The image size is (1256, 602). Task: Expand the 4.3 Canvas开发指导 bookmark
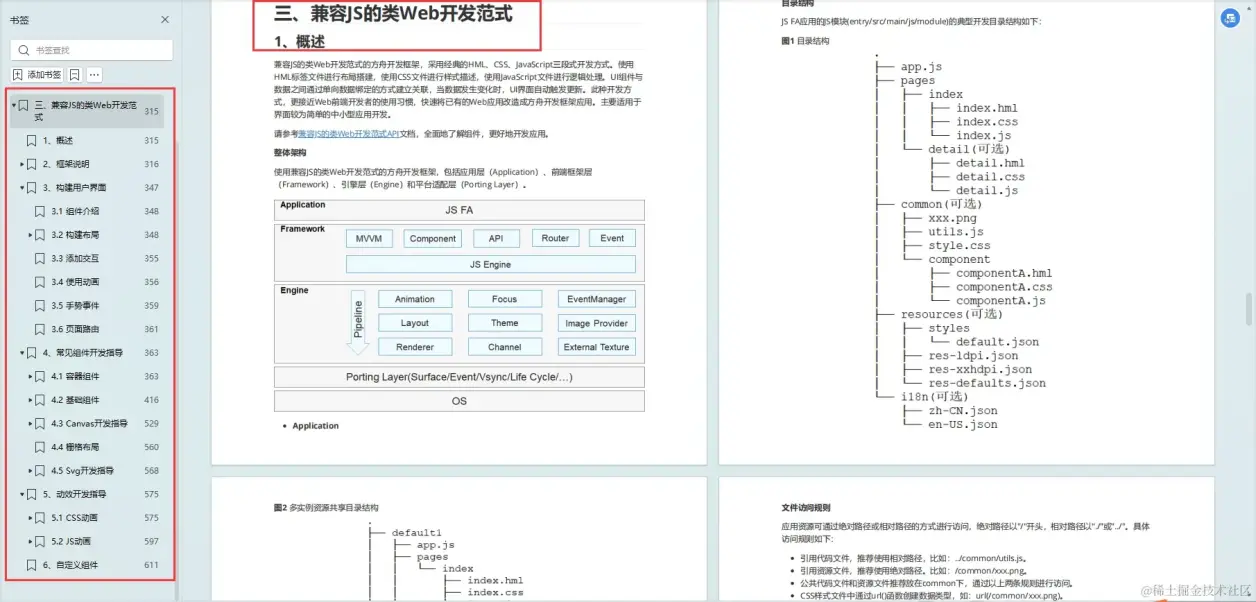(x=30, y=424)
